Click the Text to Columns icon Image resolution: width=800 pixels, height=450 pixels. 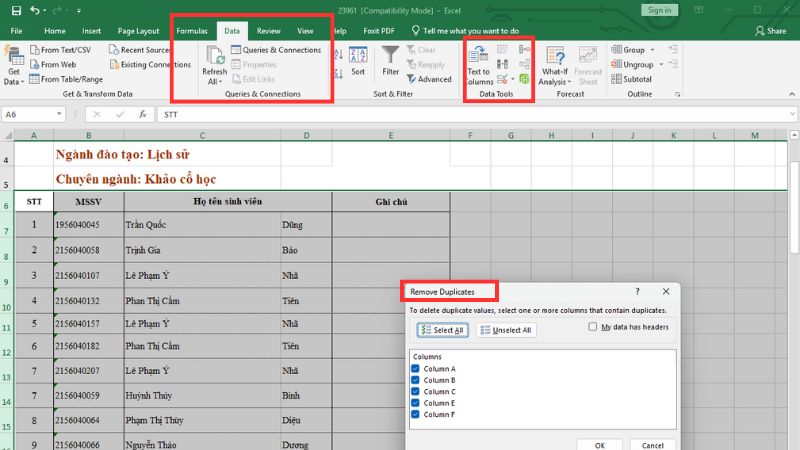click(x=478, y=56)
